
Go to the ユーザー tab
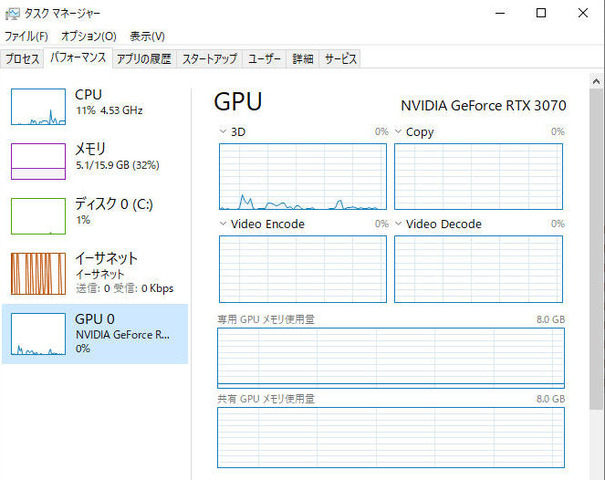[x=264, y=59]
